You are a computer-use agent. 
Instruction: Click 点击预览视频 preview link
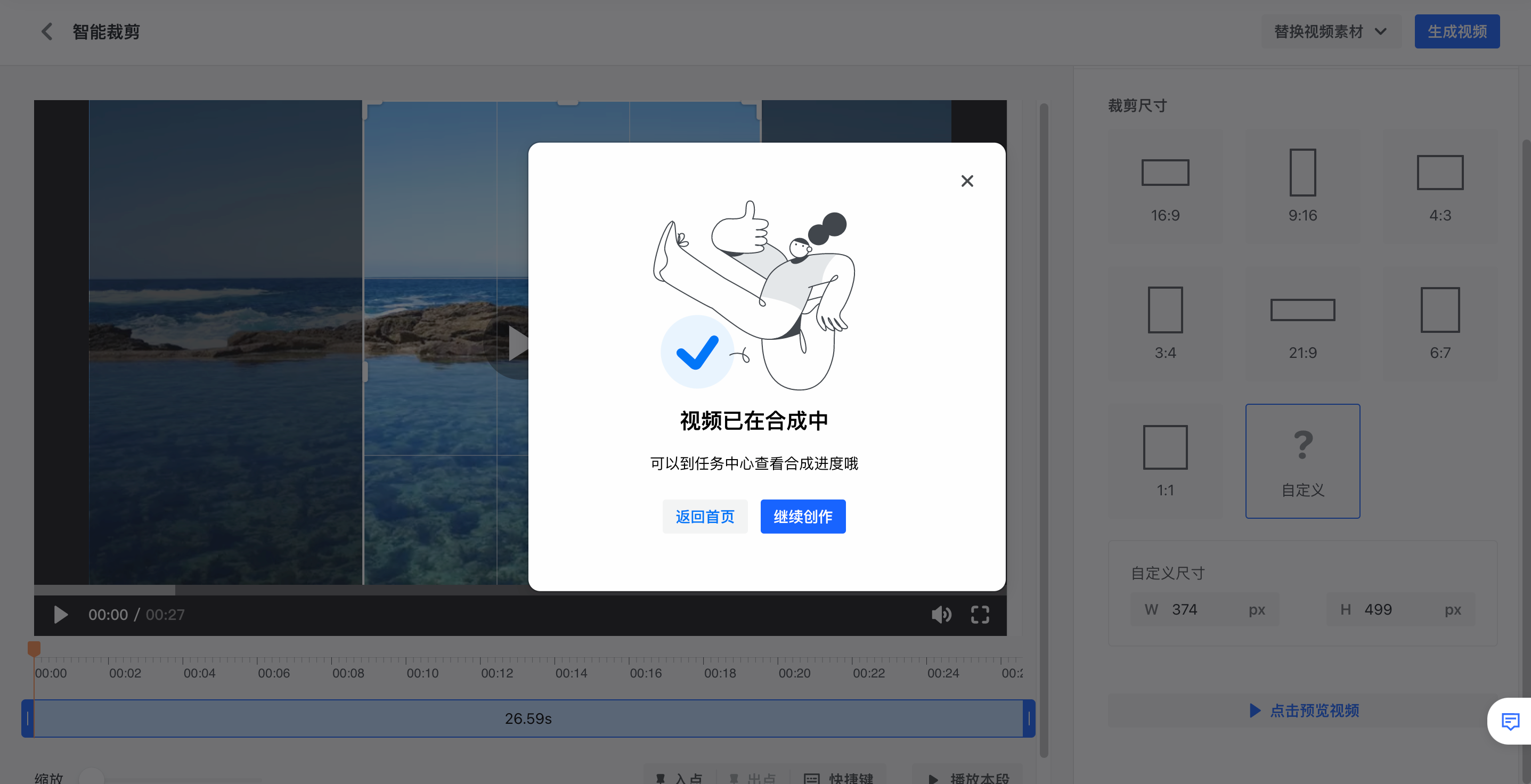click(x=1304, y=710)
